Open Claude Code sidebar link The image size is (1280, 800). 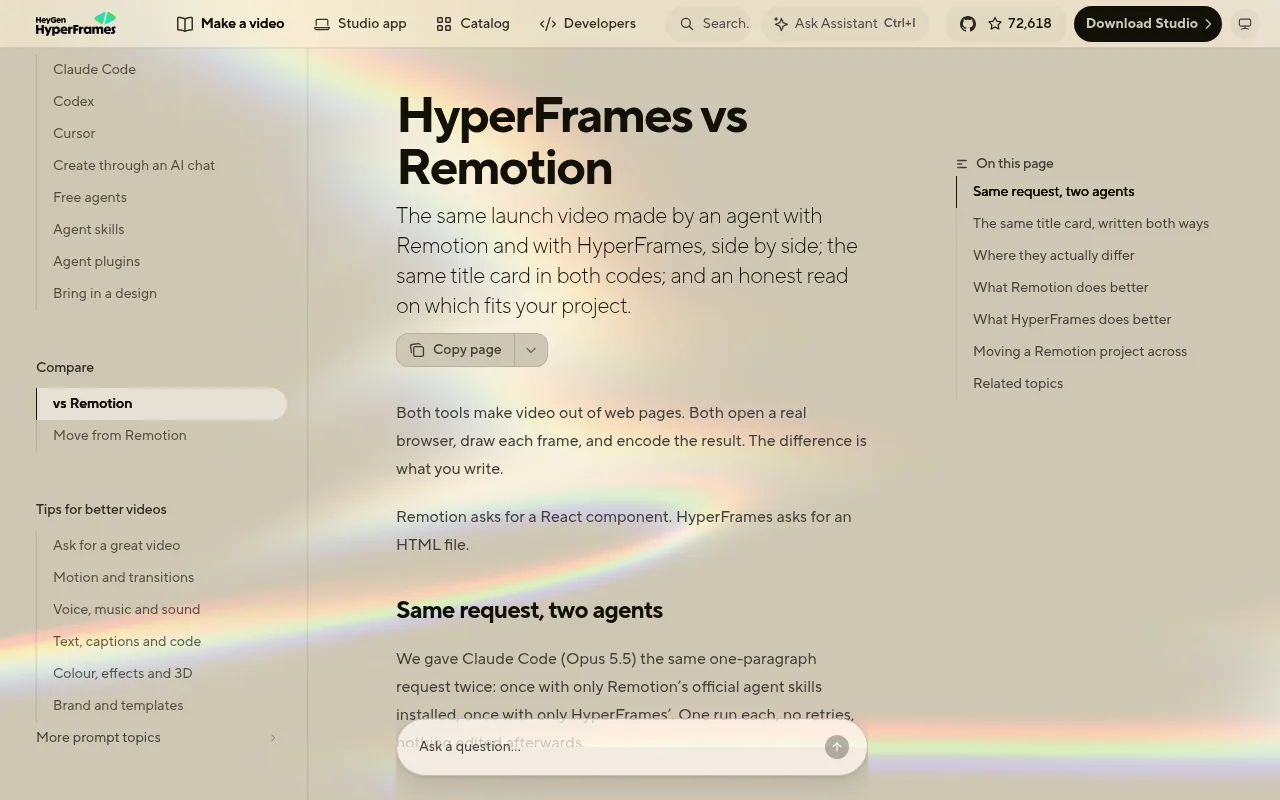94,69
